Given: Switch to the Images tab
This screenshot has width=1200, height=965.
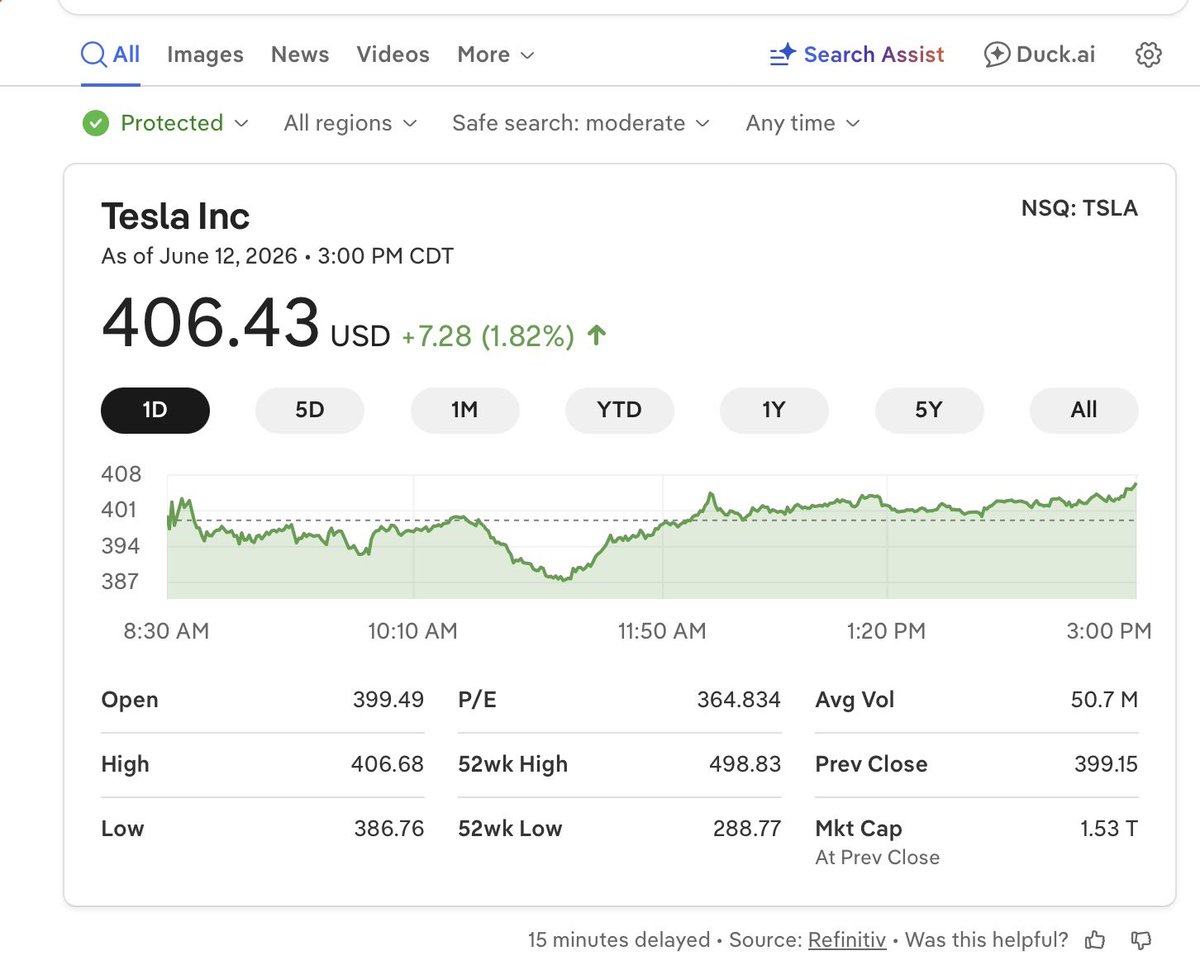Looking at the screenshot, I should pyautogui.click(x=205, y=55).
